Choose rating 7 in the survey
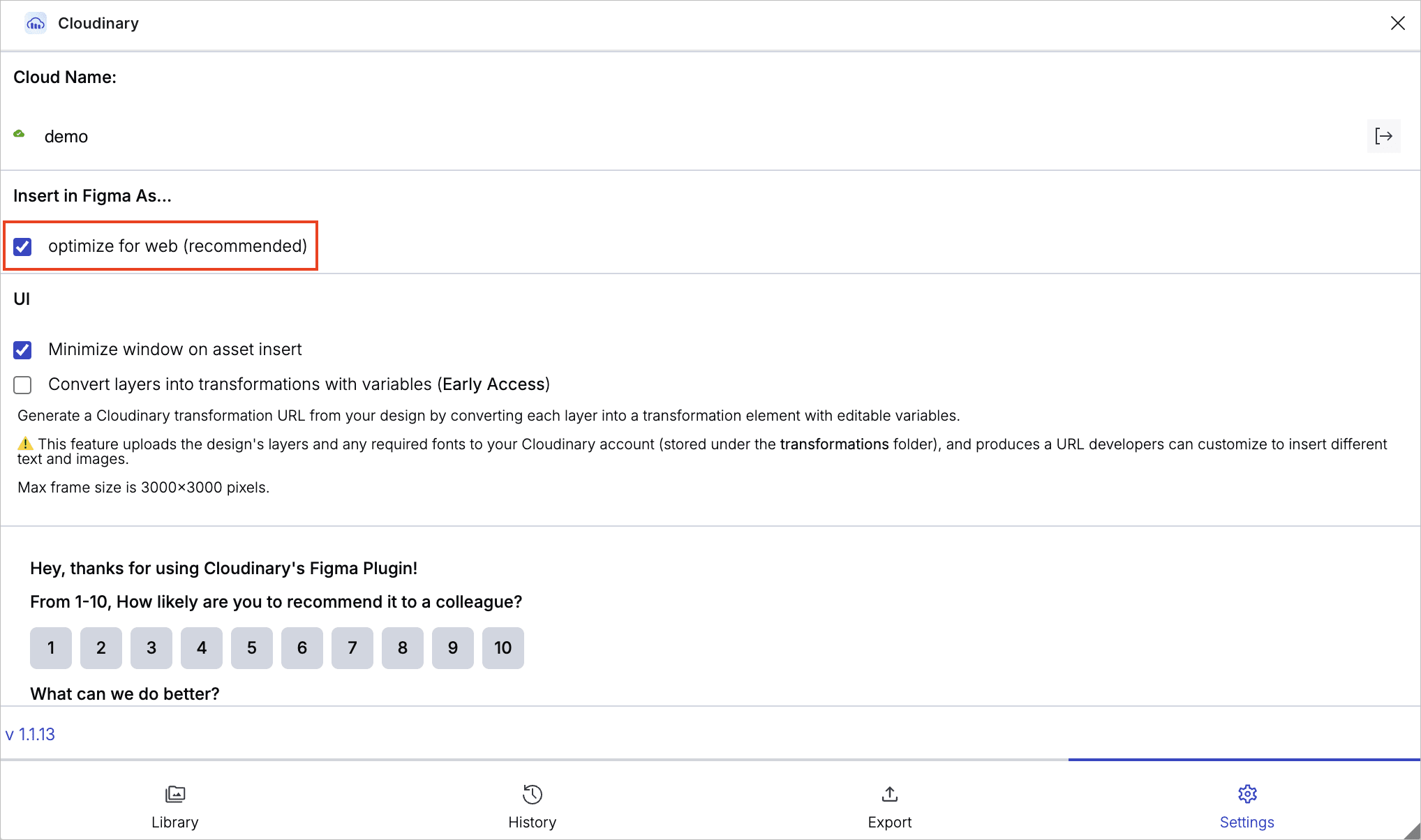Screen dimensions: 1421x840 tap(352, 648)
